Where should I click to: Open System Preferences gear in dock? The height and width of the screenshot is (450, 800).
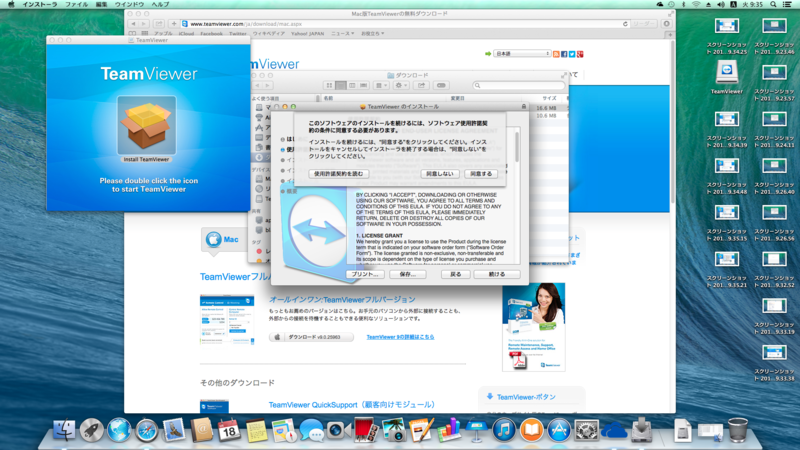tap(586, 430)
